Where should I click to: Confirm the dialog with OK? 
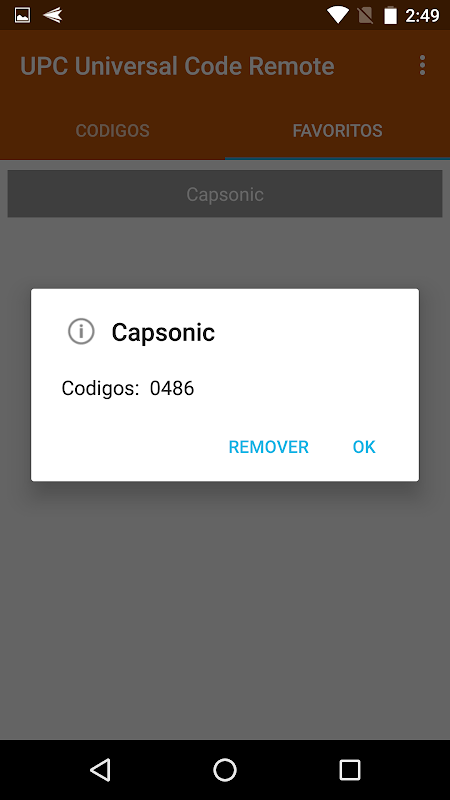coord(364,447)
